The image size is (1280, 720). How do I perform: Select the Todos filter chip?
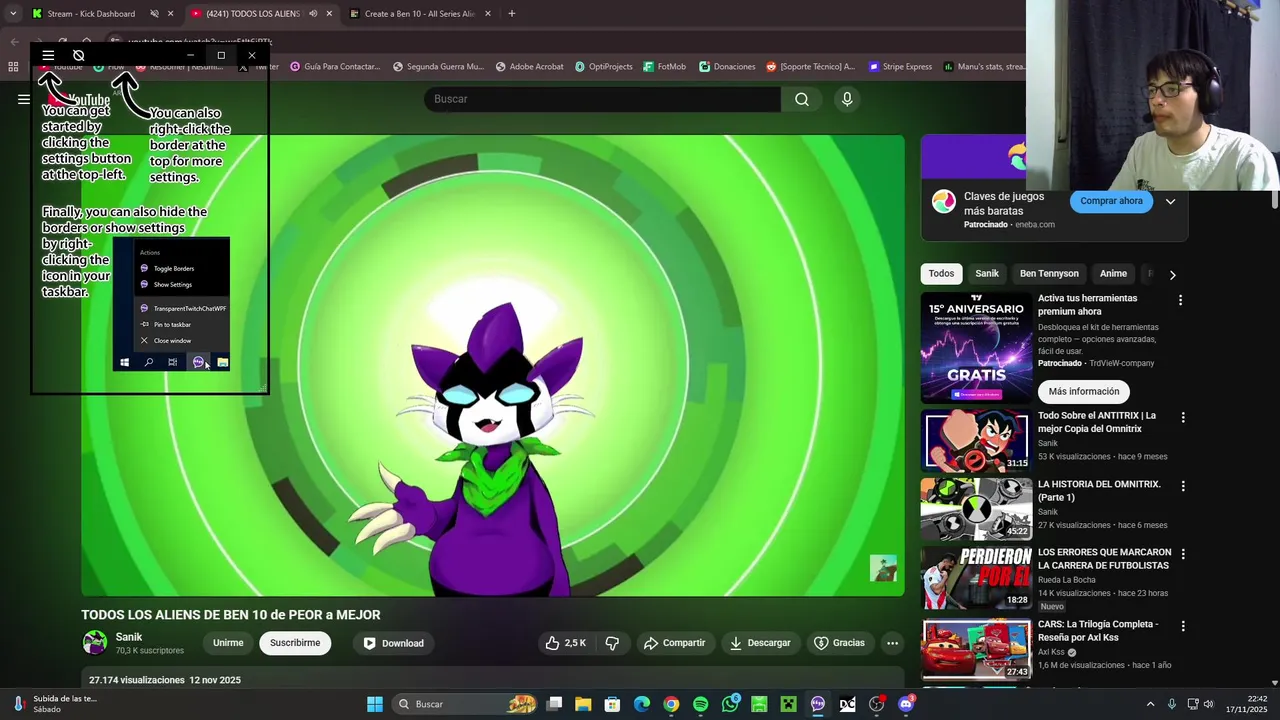941,274
